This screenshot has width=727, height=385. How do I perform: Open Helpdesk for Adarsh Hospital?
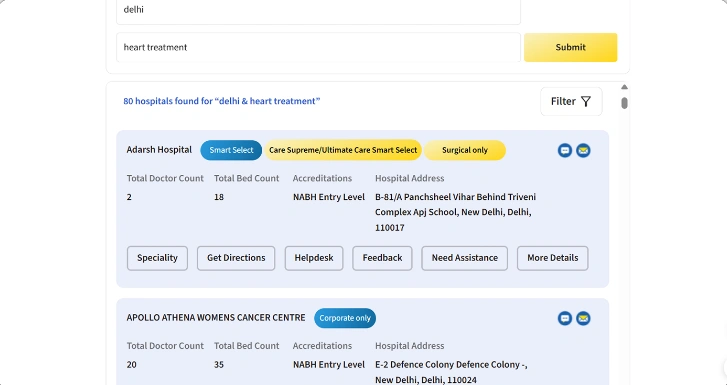point(314,258)
